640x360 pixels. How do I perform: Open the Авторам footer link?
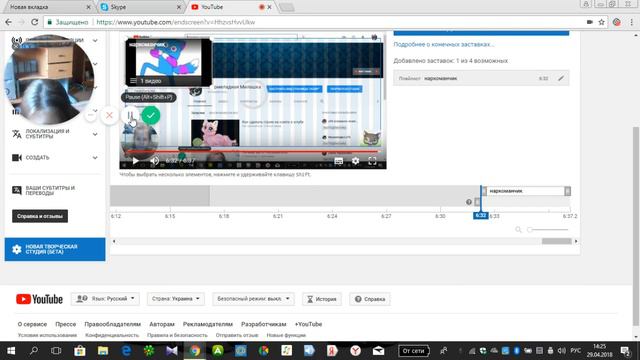tap(162, 324)
